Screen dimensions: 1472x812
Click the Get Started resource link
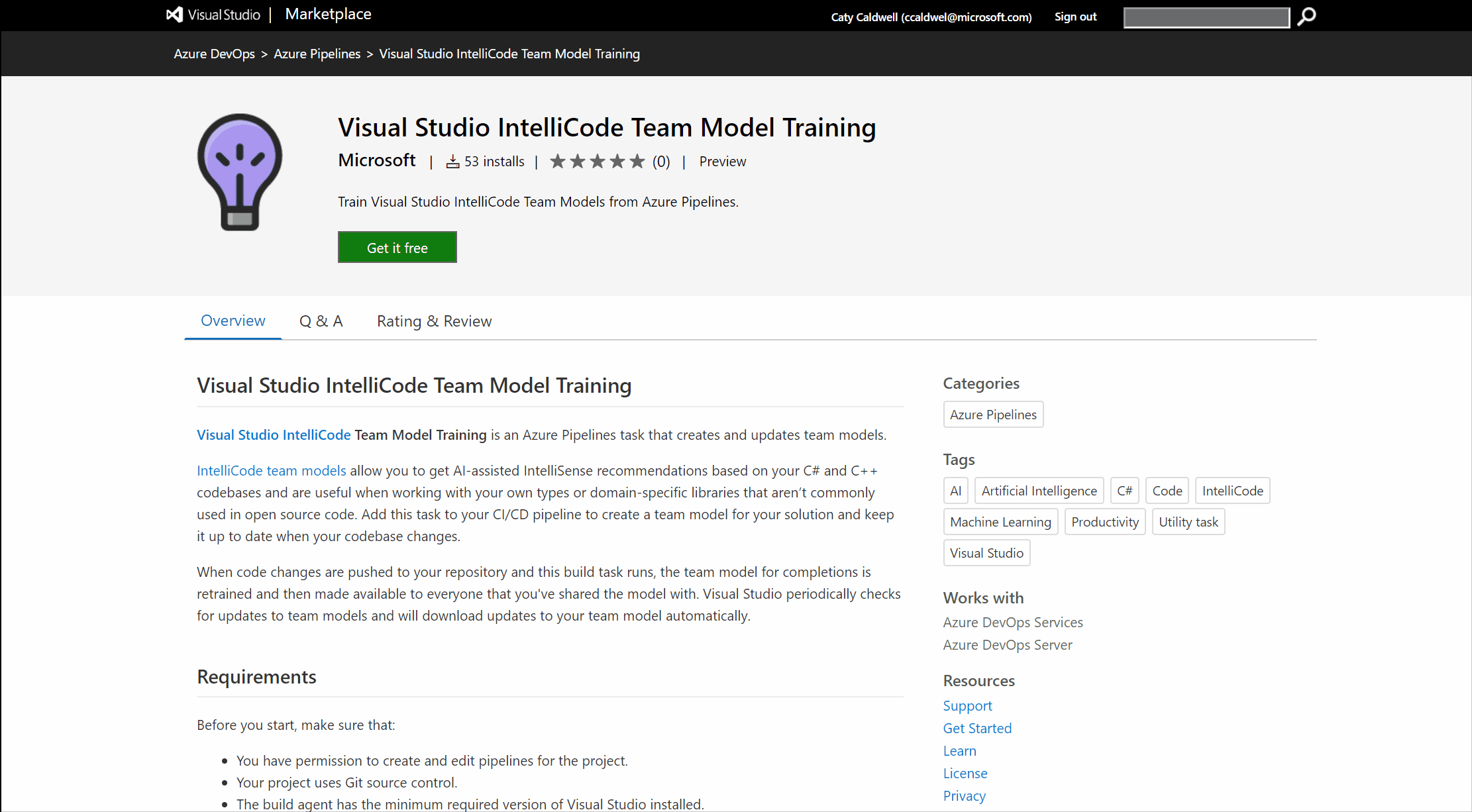[978, 727]
